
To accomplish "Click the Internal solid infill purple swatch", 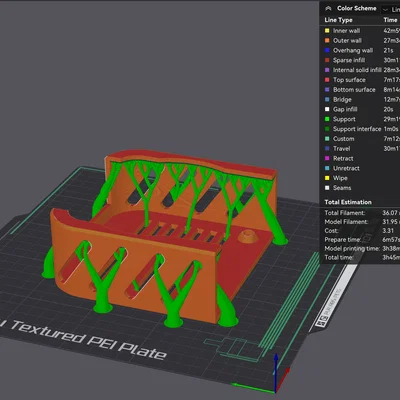I will tap(327, 70).
